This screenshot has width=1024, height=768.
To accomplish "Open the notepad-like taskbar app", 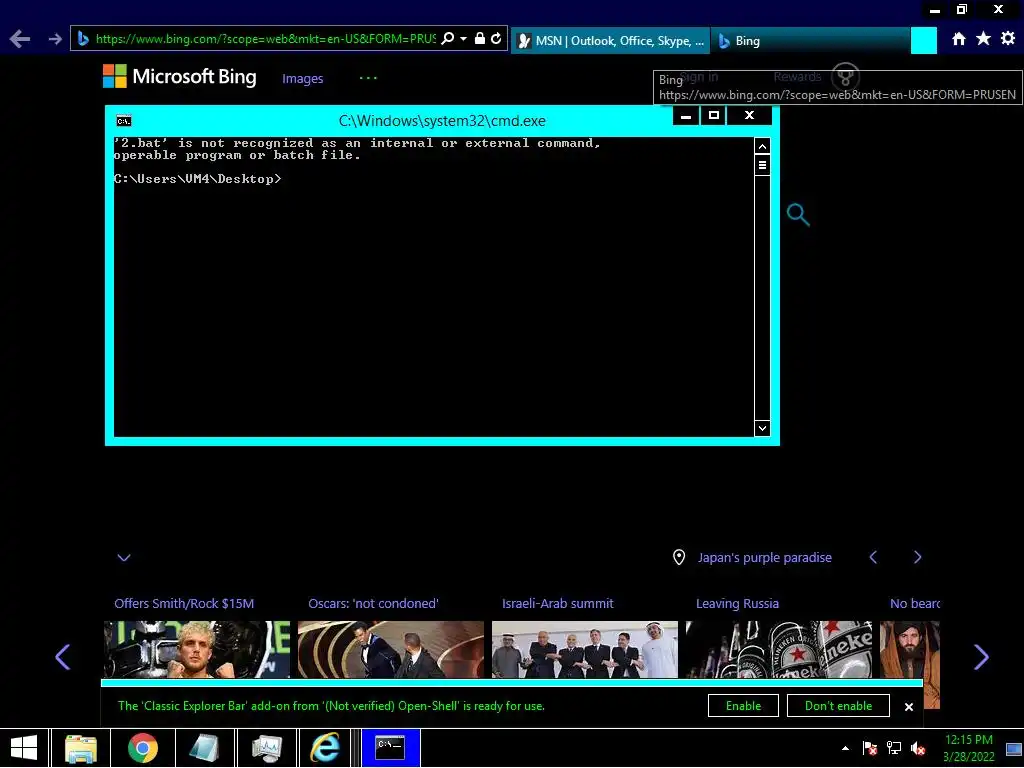I will pyautogui.click(x=205, y=748).
